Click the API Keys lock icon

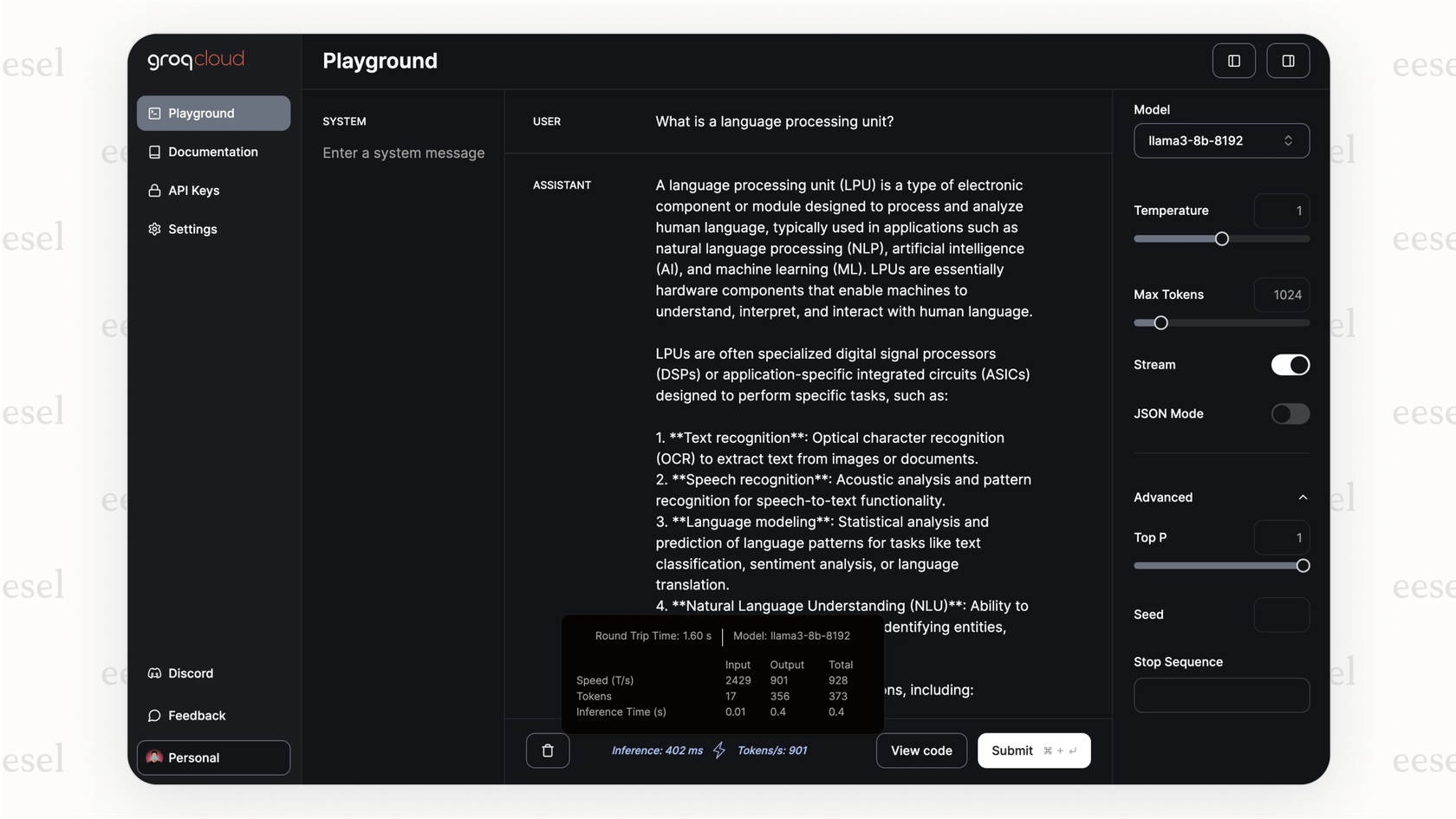click(153, 190)
